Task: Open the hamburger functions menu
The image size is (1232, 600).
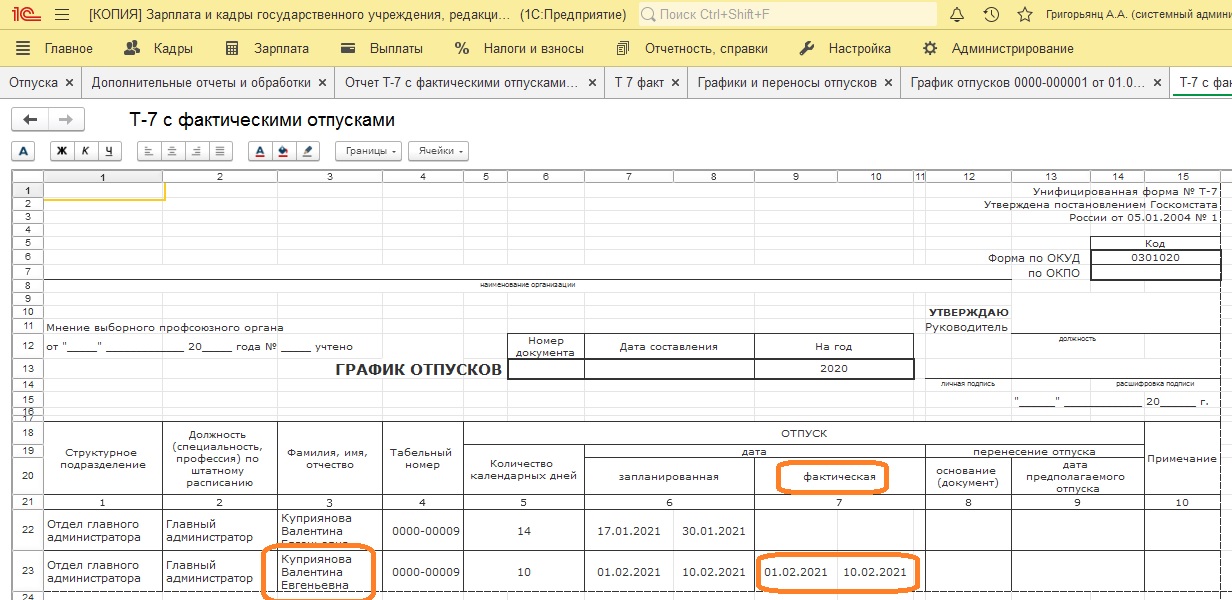Action: point(62,15)
